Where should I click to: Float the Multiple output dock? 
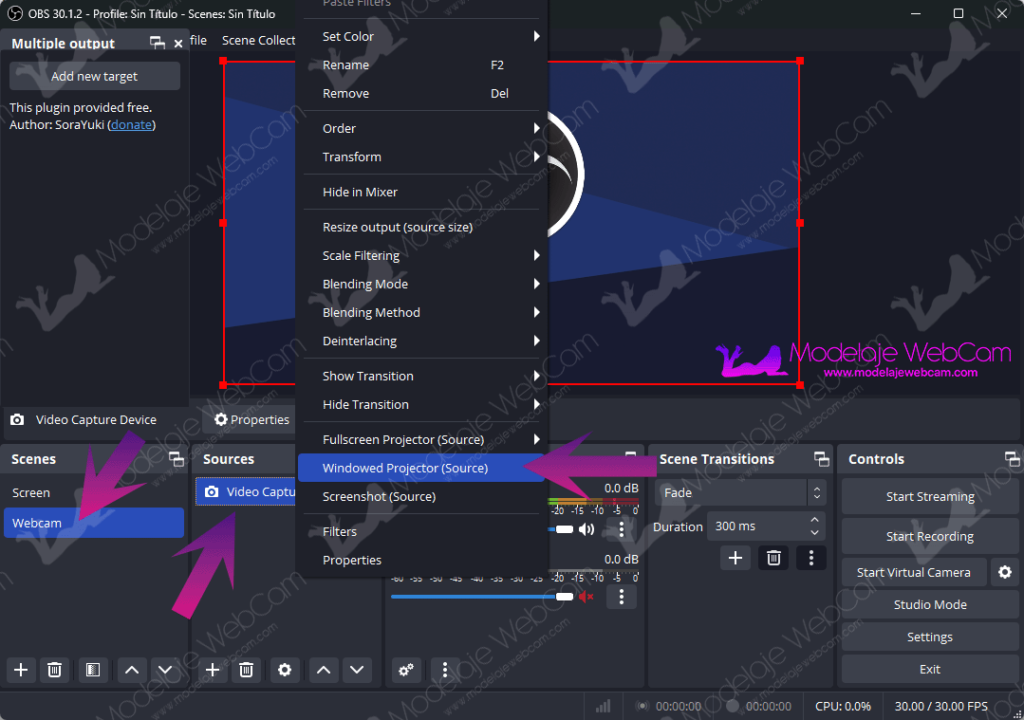(x=157, y=43)
